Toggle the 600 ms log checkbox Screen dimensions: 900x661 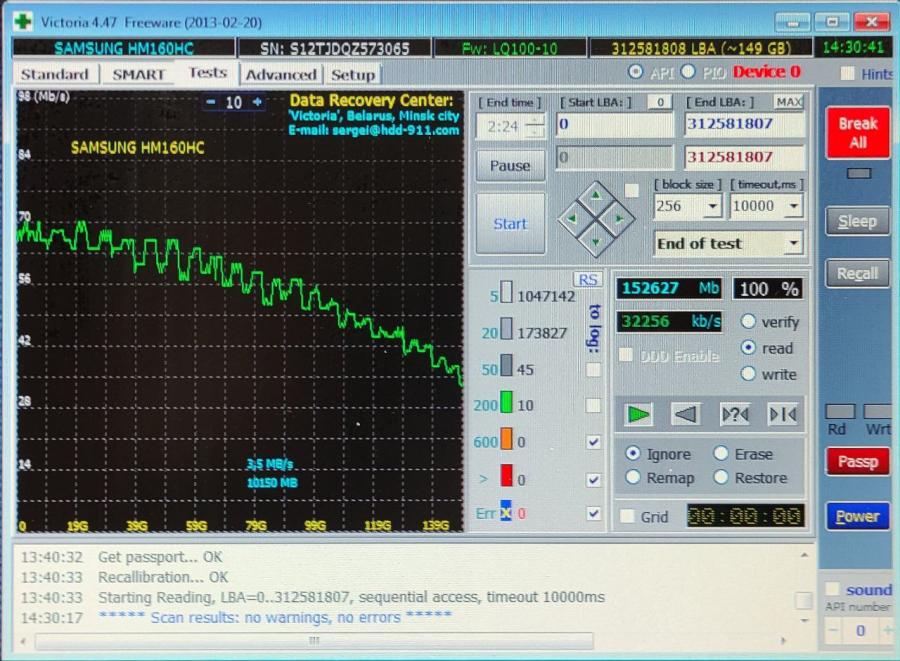point(594,442)
